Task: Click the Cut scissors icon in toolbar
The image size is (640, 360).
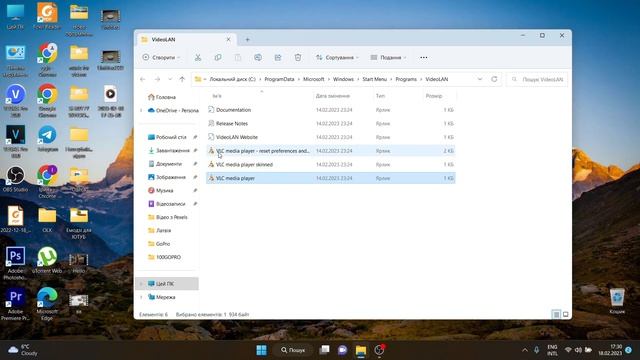Action: pos(198,58)
